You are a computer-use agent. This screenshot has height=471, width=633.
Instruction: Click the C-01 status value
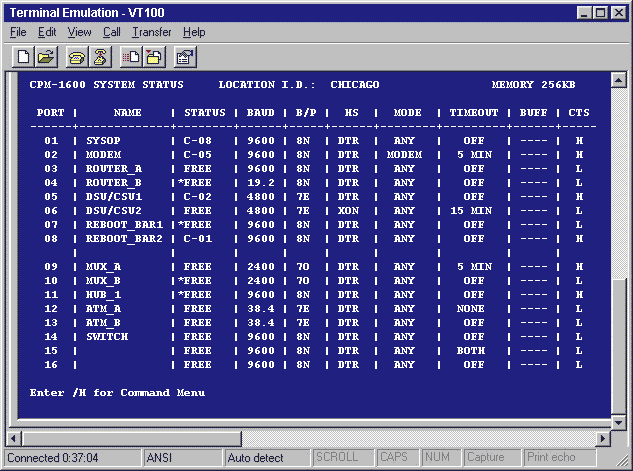pyautogui.click(x=197, y=239)
